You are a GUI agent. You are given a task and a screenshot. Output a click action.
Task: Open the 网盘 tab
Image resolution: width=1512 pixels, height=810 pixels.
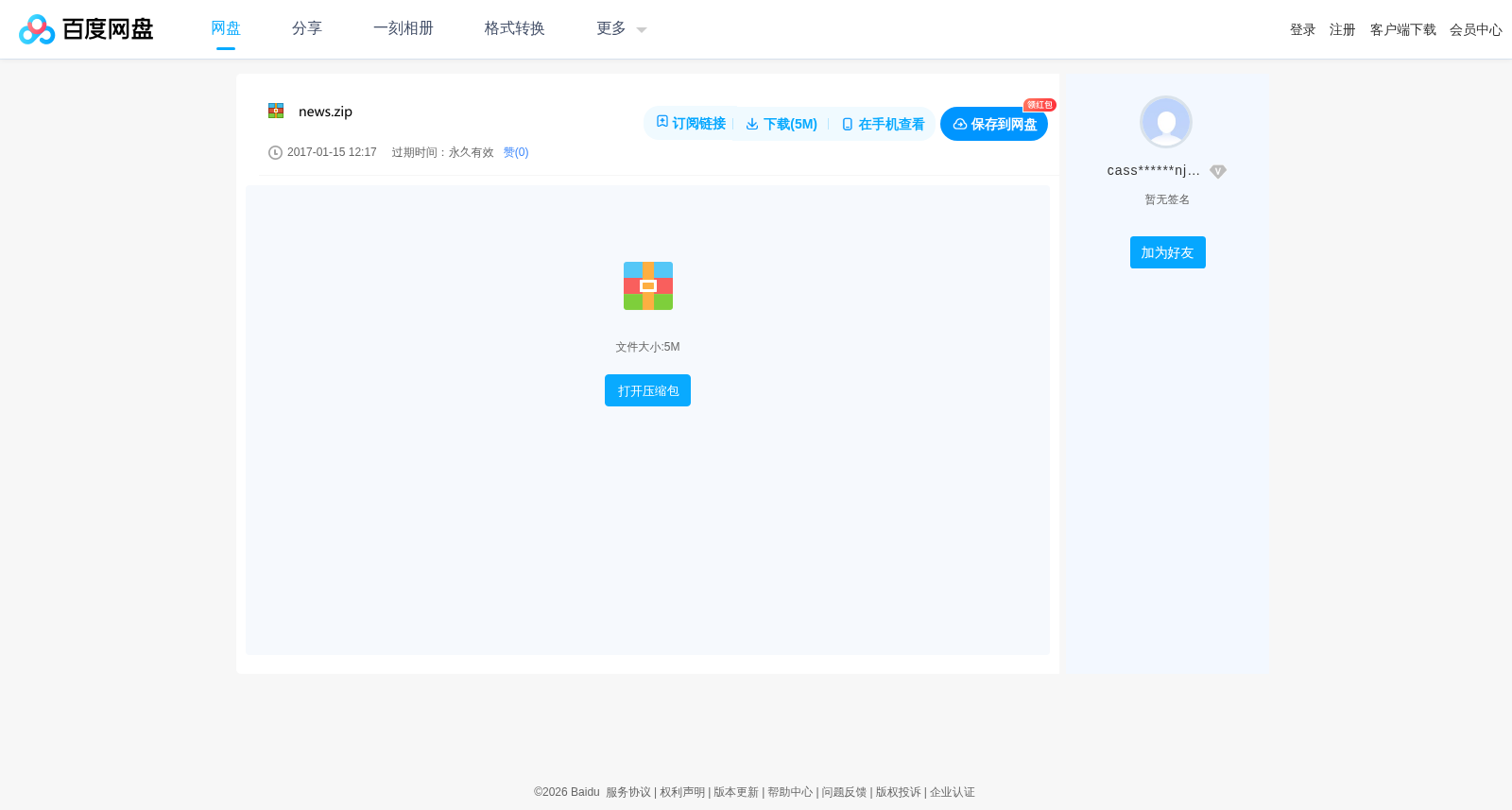pos(226,28)
